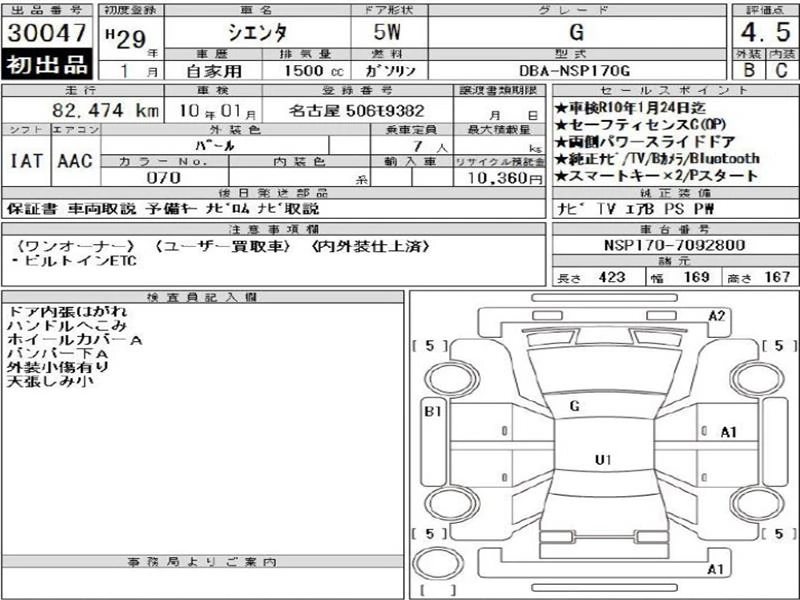Click the B1 damage marker on car diagram
Viewport: 800px width, 600px height.
pyautogui.click(x=433, y=411)
